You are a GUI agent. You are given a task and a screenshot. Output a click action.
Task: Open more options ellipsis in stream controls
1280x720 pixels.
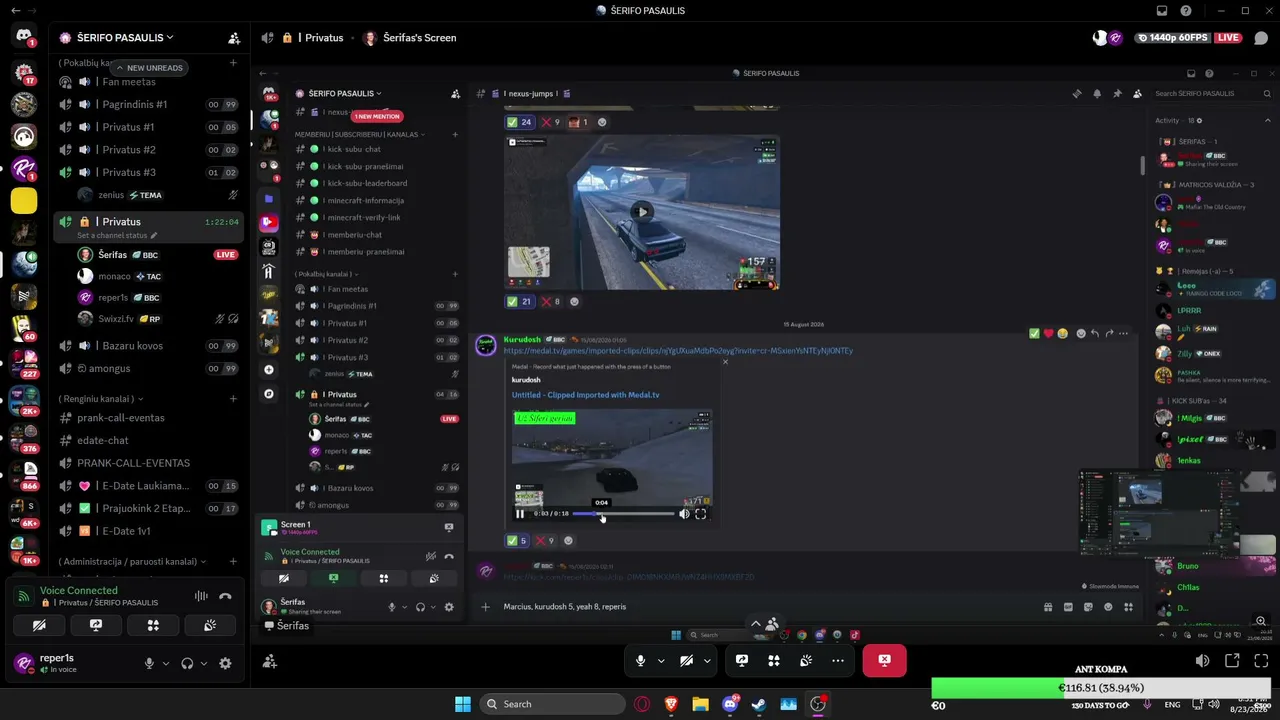pos(838,661)
